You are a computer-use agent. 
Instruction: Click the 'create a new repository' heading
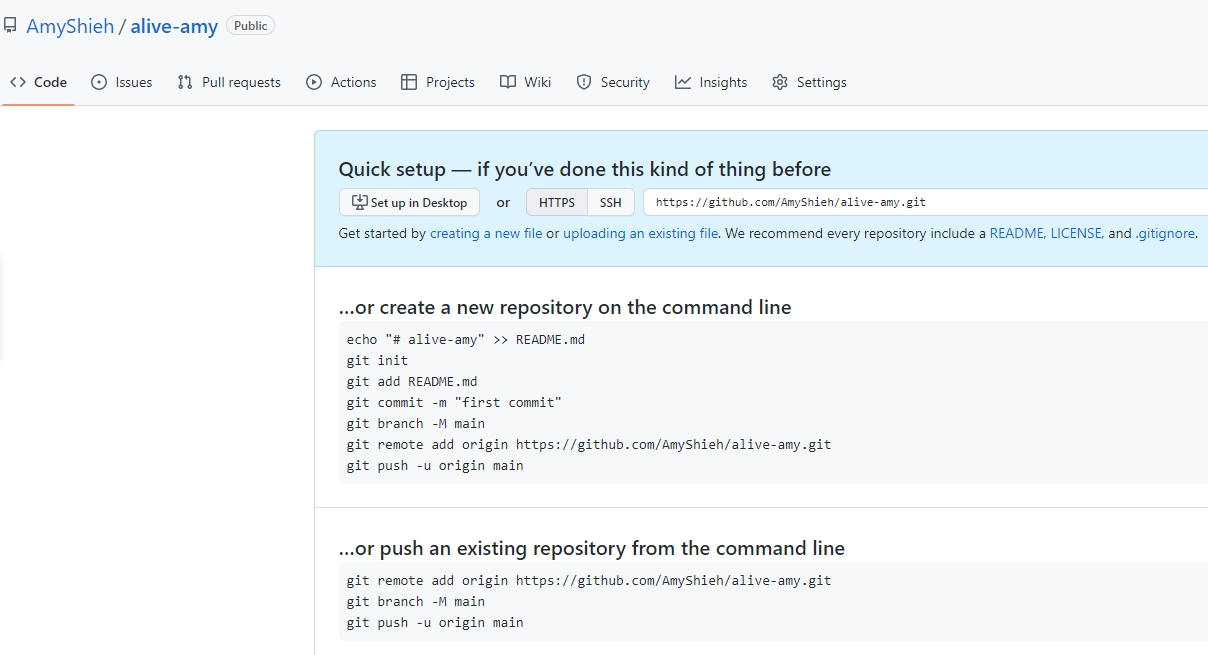(565, 307)
